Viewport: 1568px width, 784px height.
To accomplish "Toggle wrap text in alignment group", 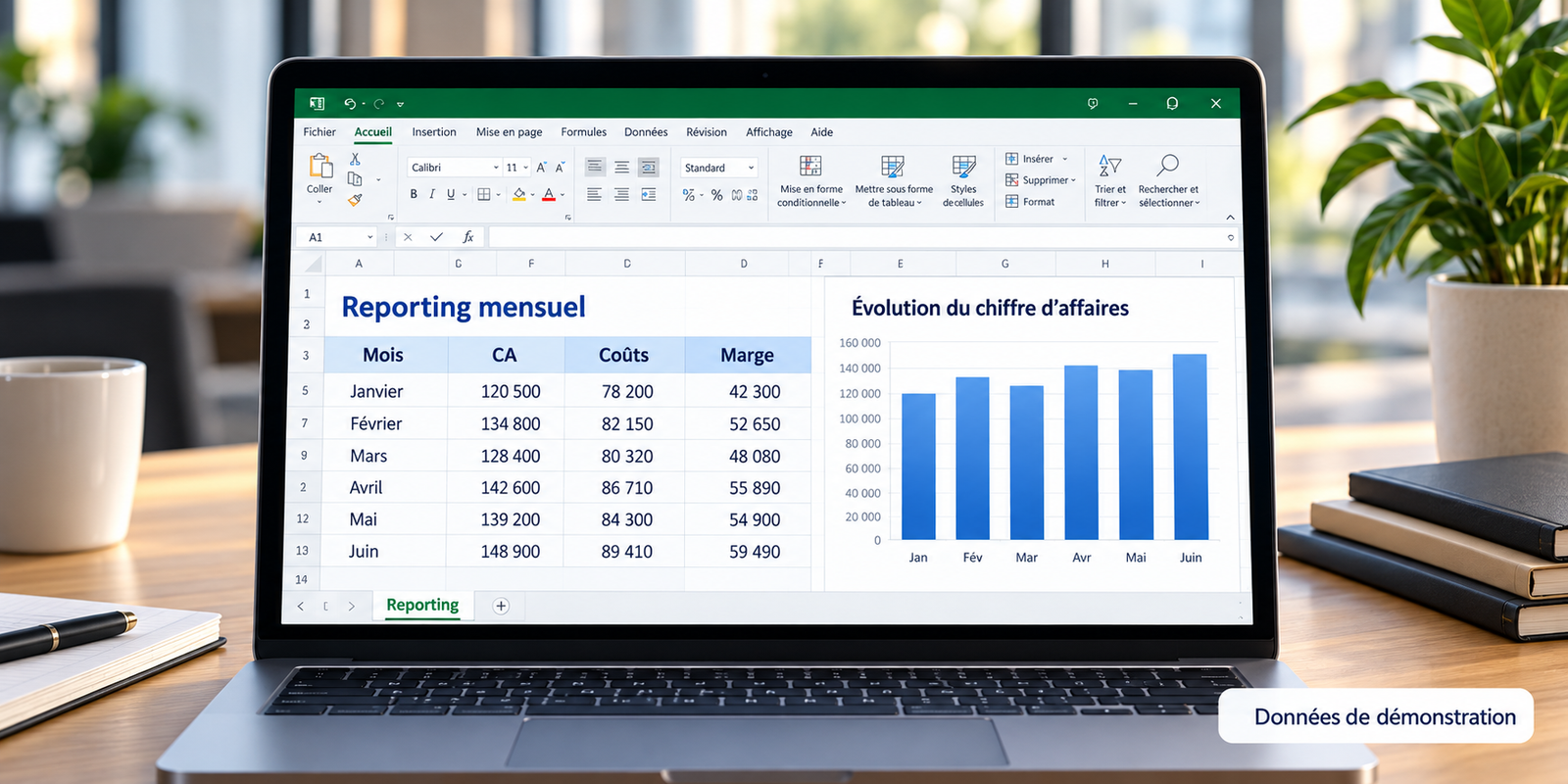I will coord(649,168).
